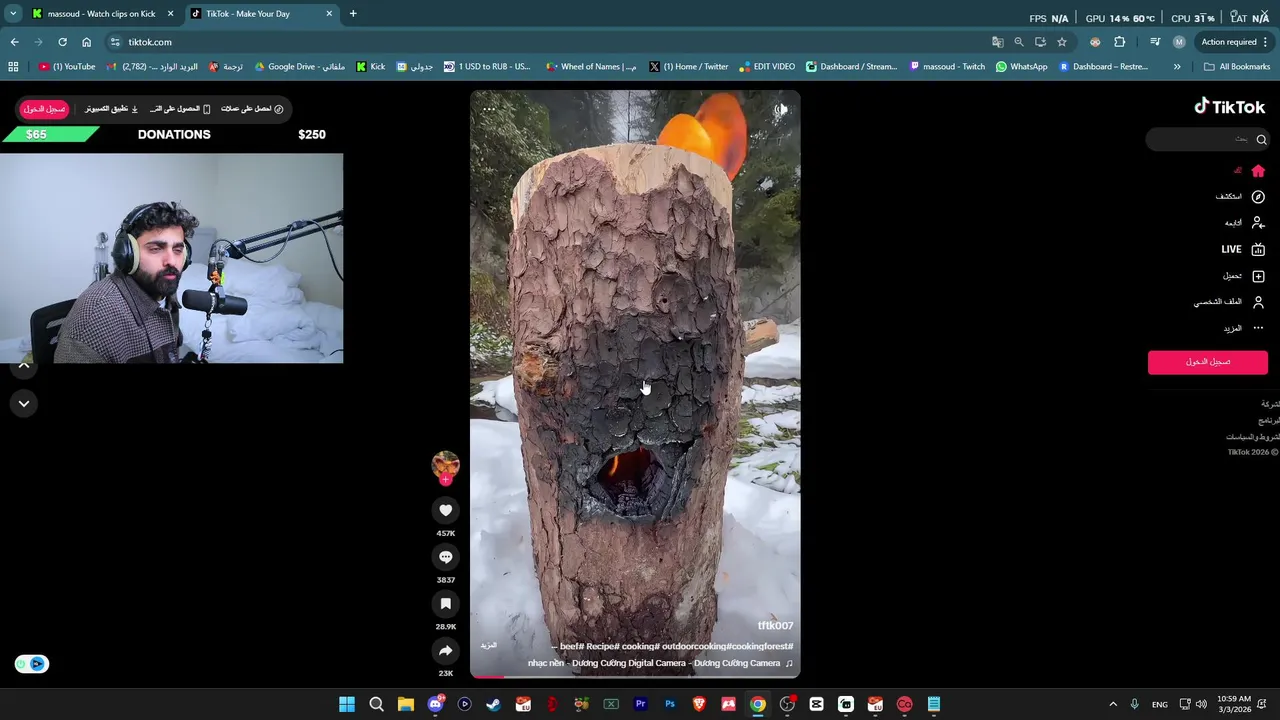Open the taskbar clock and date
1280x720 pixels.
(x=1235, y=704)
